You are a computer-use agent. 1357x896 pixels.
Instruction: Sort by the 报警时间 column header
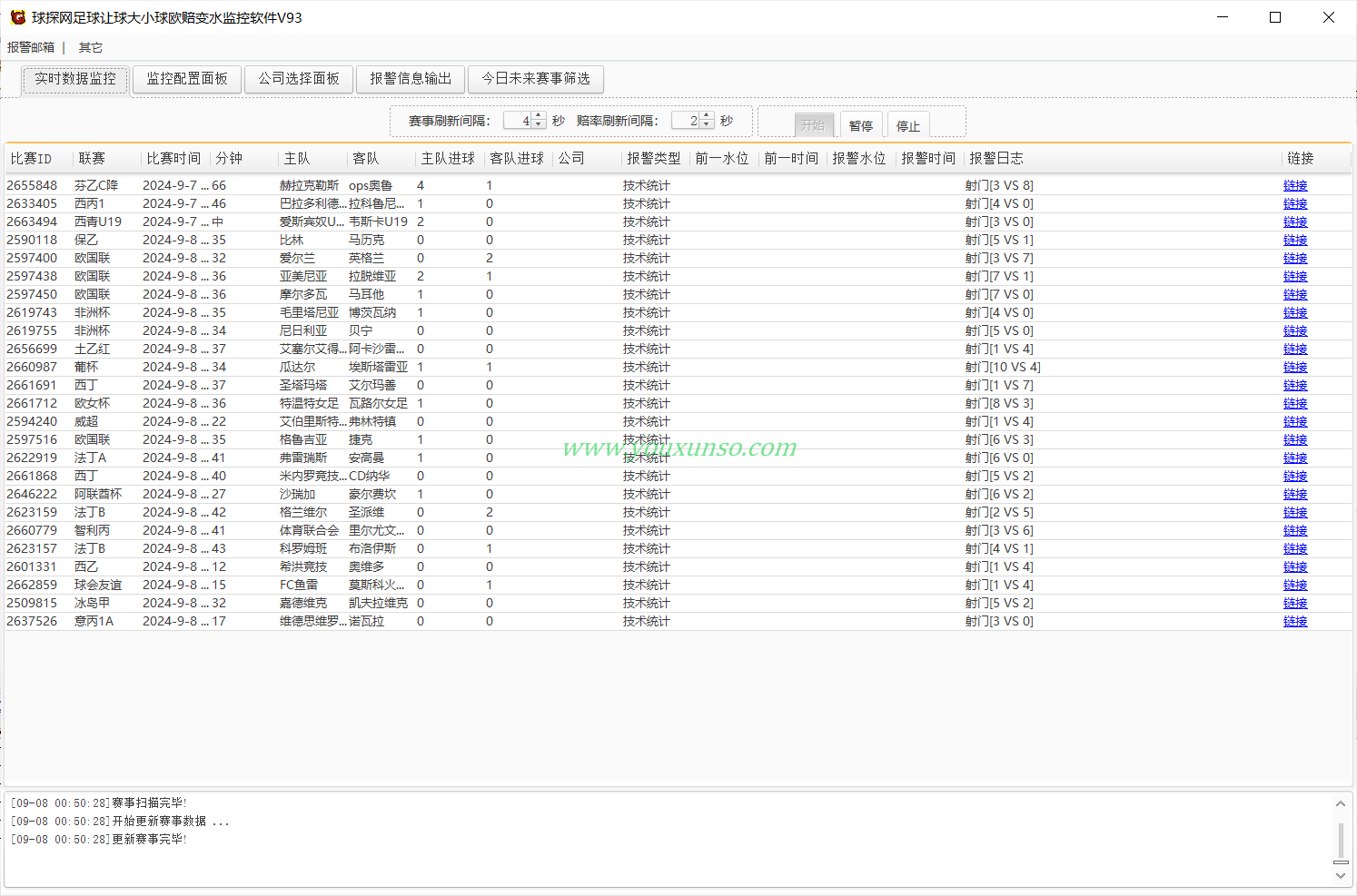[x=928, y=159]
